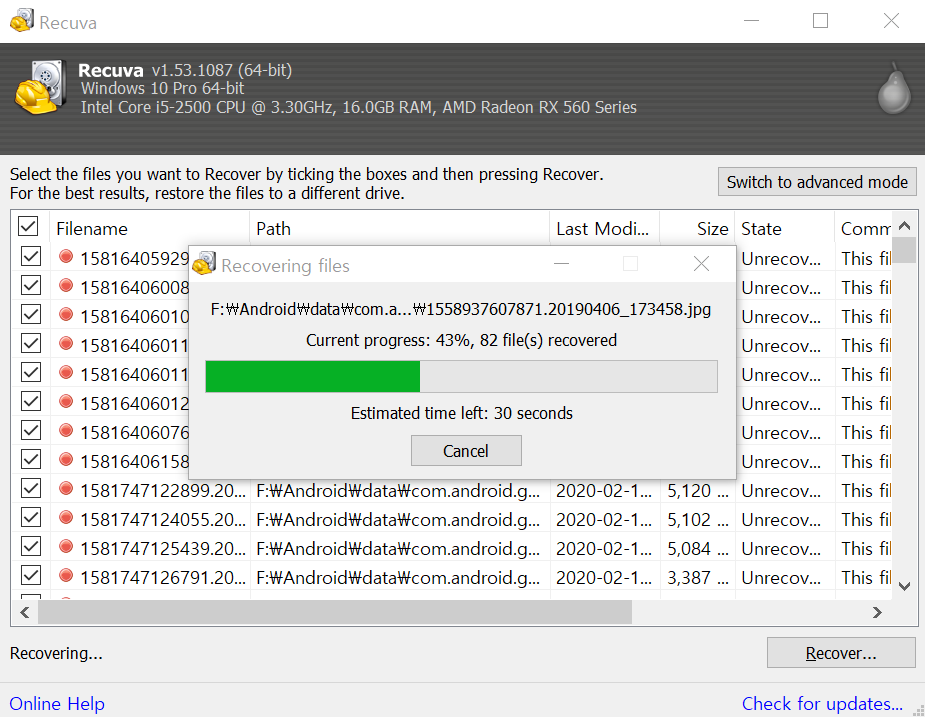This screenshot has height=717, width=925.
Task: Sort by the Last Modified column header
Action: pyautogui.click(x=605, y=228)
